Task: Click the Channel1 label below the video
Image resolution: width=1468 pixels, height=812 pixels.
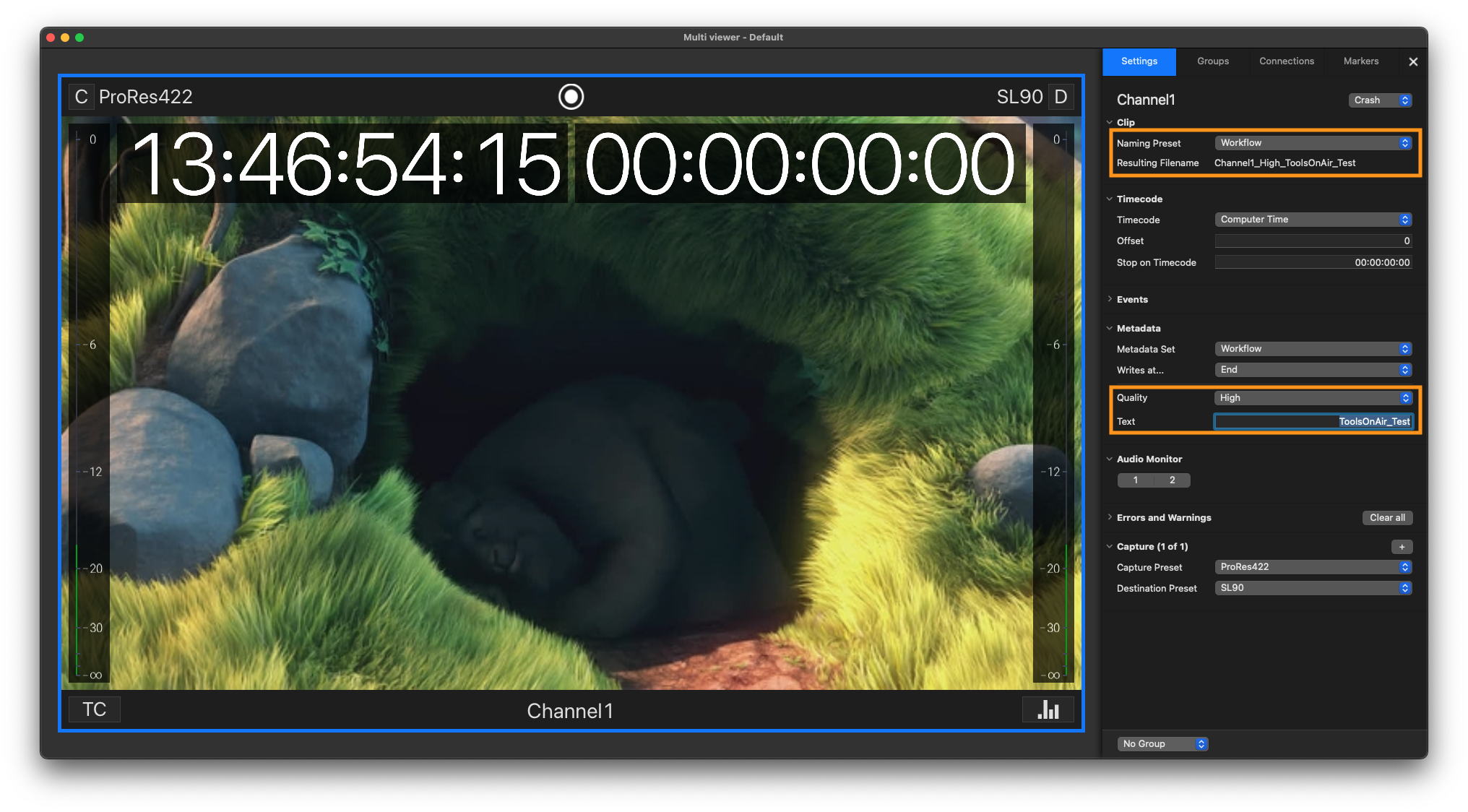Action: click(570, 711)
